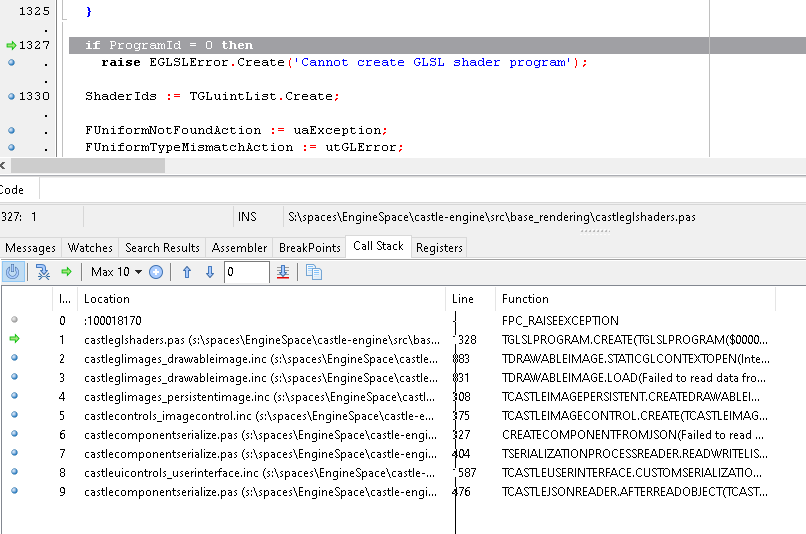Click gutter dot beside FUniformNotFoundAction line
Image resolution: width=806 pixels, height=534 pixels.
click(x=11, y=130)
